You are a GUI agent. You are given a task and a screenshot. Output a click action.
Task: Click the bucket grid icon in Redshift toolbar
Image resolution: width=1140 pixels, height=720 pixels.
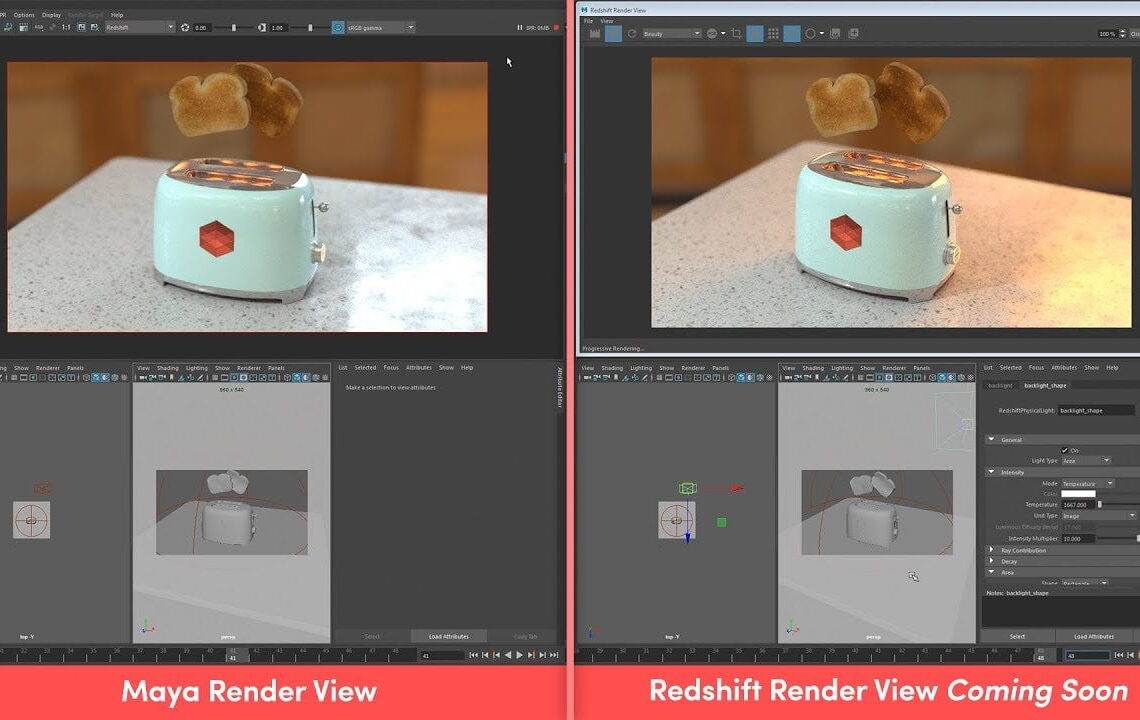coord(773,32)
